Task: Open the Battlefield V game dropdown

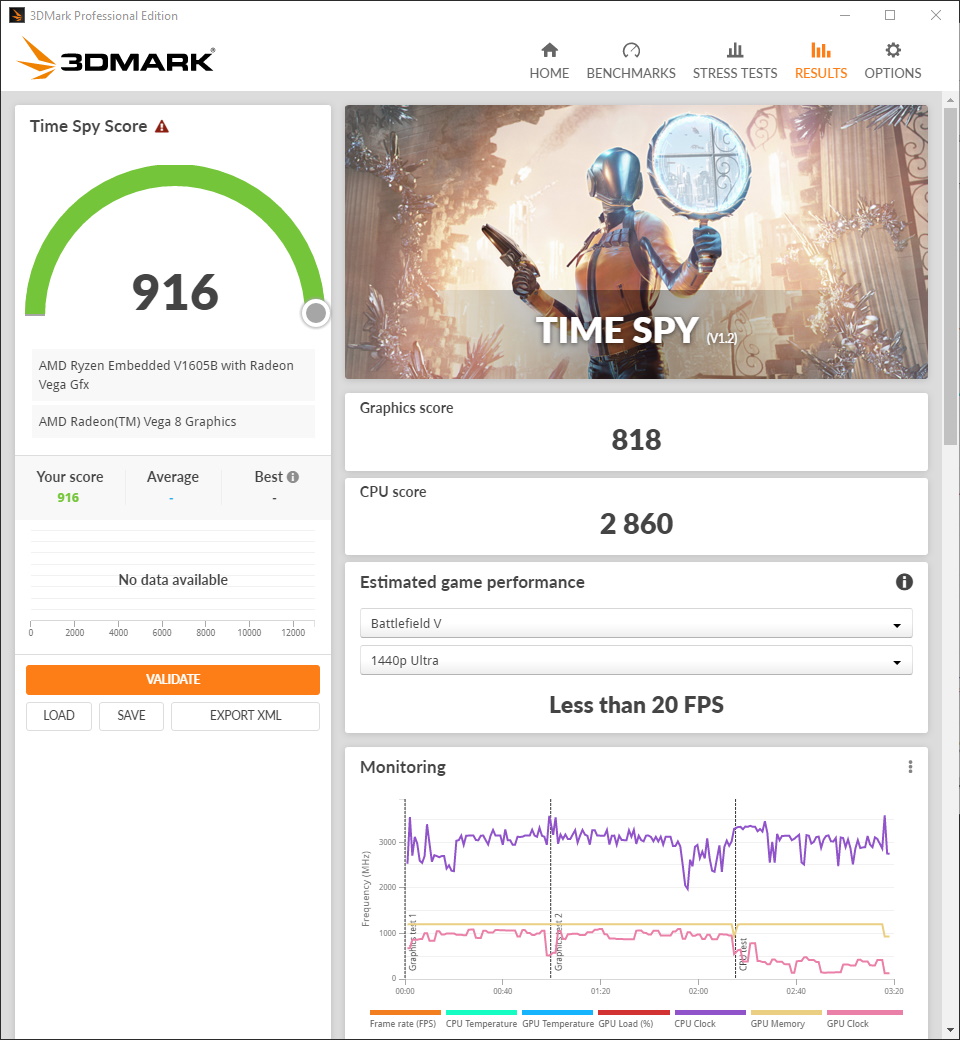Action: (636, 623)
